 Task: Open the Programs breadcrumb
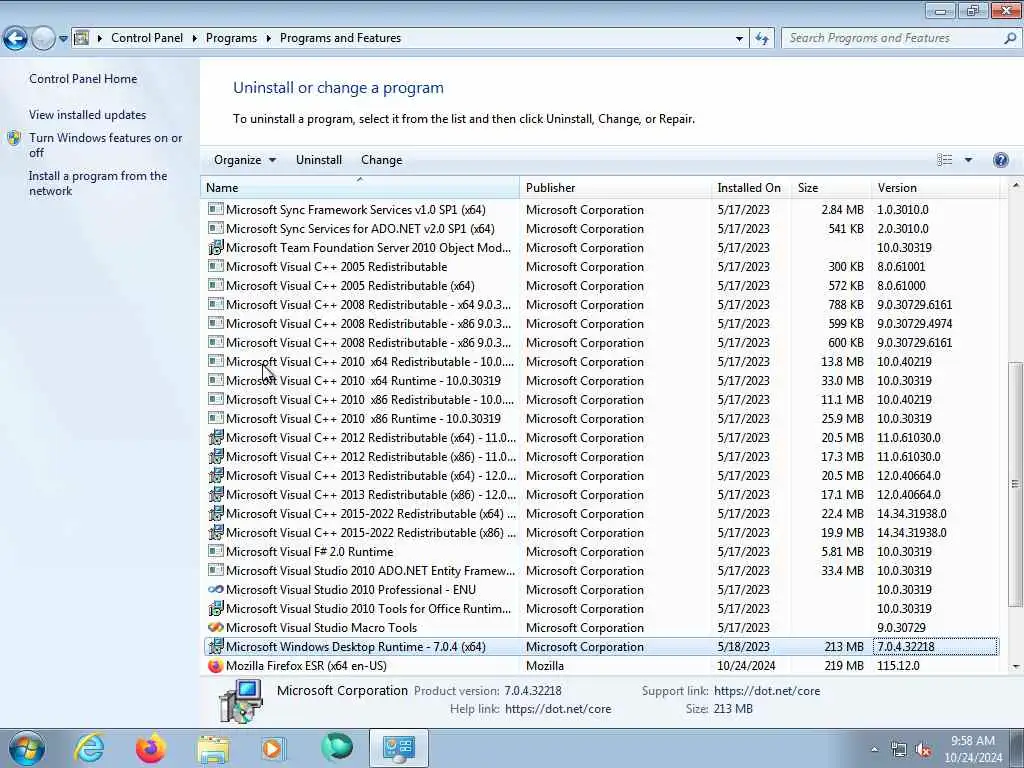(x=231, y=38)
